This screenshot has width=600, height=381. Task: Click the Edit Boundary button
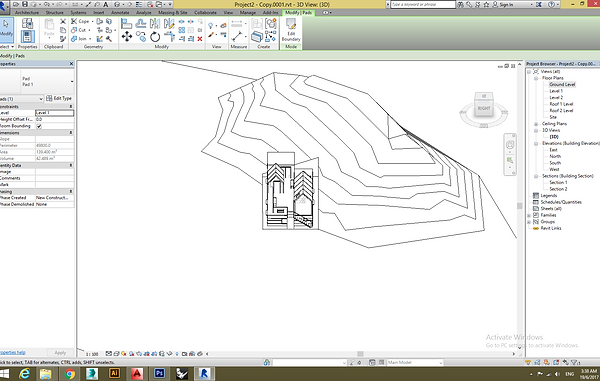click(291, 30)
